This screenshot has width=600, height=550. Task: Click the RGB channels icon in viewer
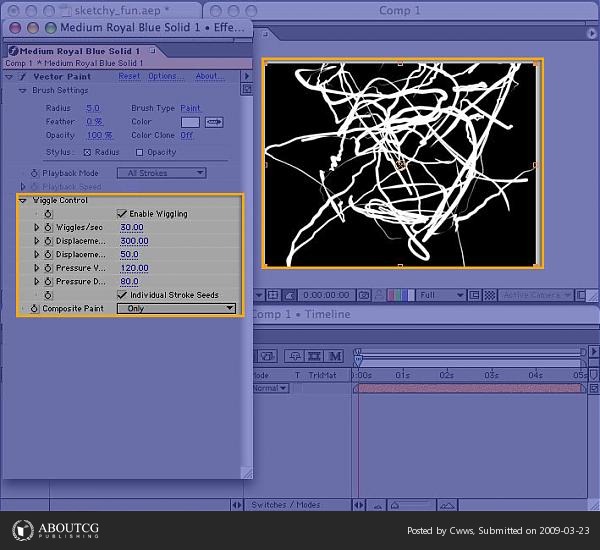click(x=401, y=295)
